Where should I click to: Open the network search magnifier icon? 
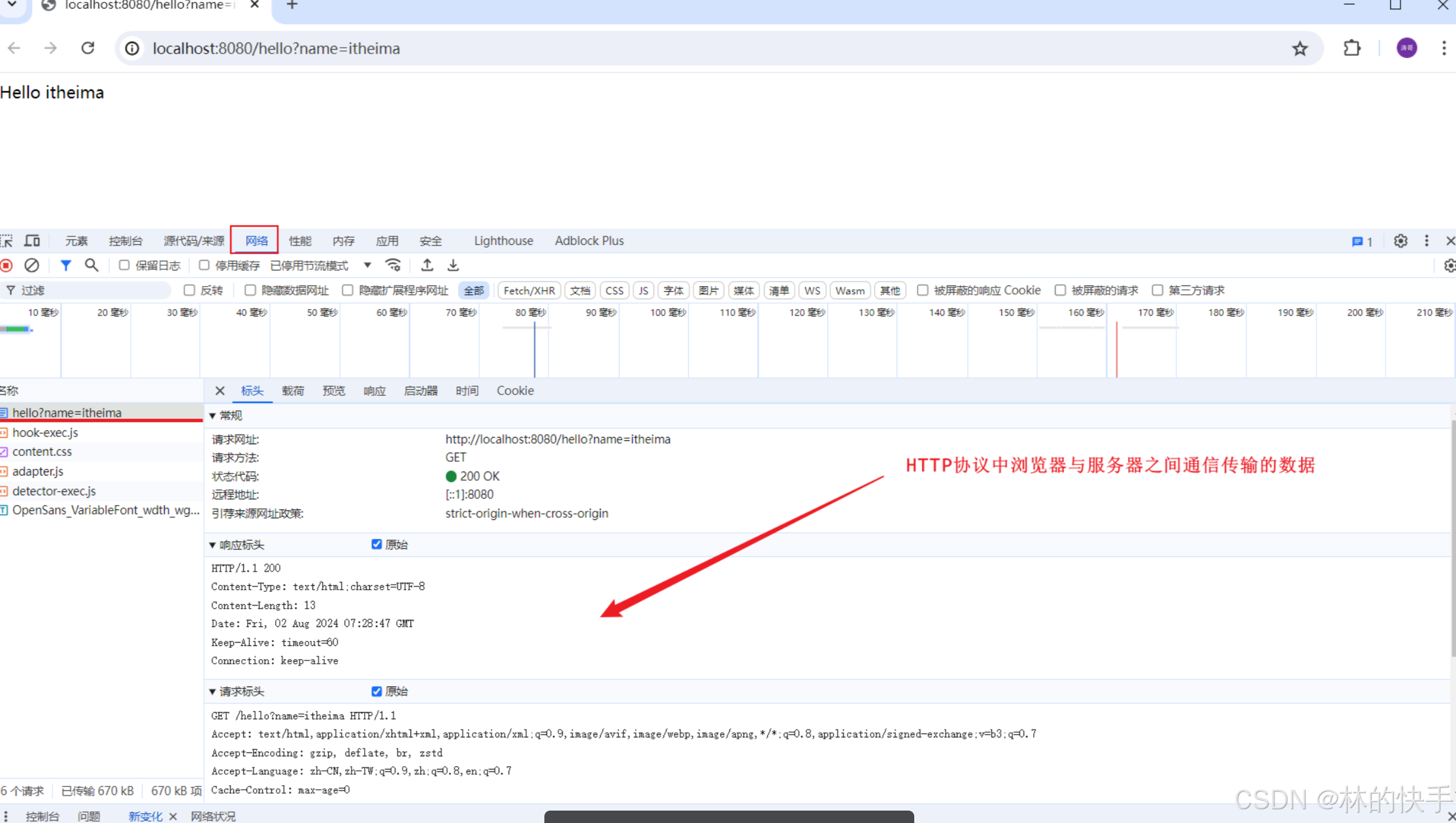pos(91,265)
